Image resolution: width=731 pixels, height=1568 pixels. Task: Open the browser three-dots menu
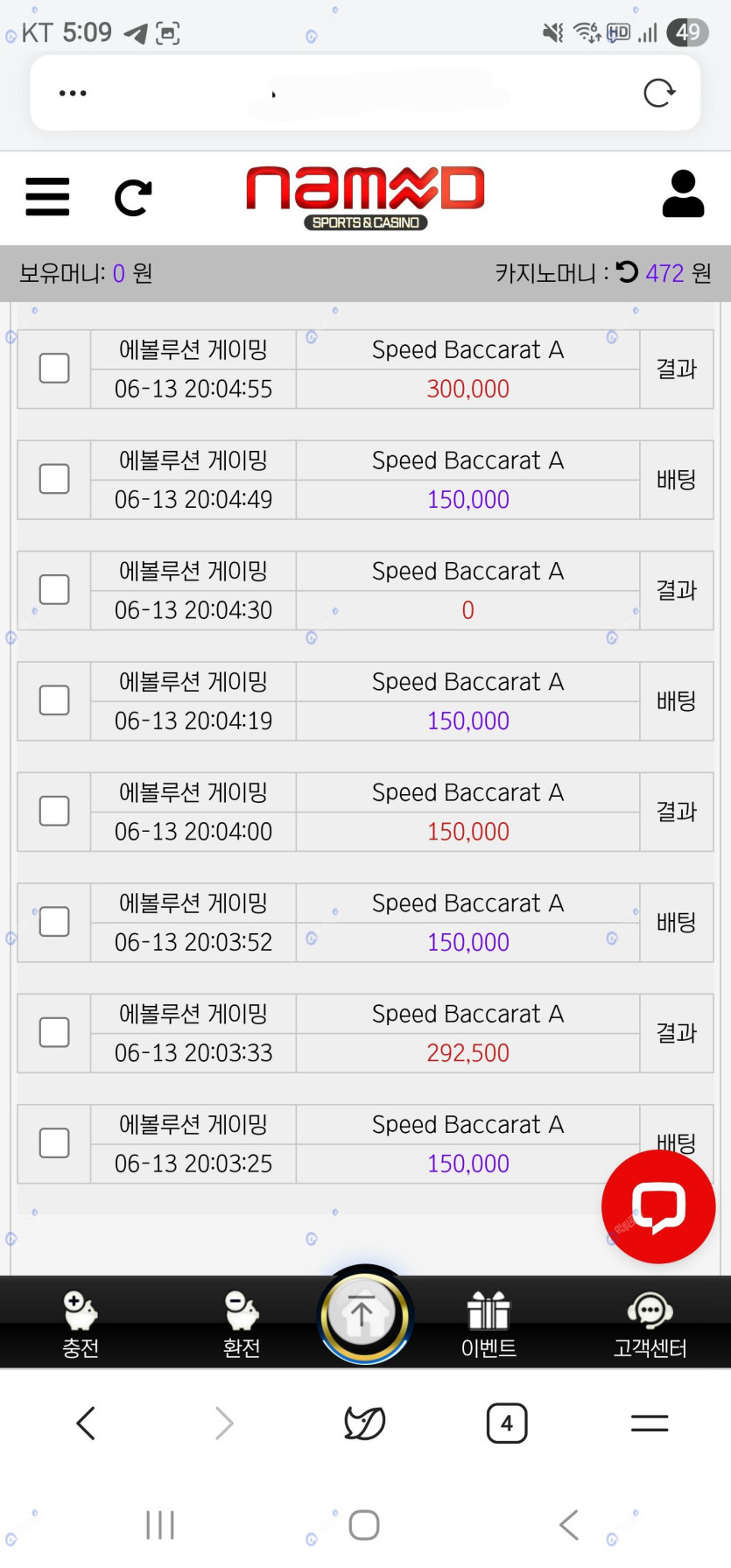pos(73,93)
